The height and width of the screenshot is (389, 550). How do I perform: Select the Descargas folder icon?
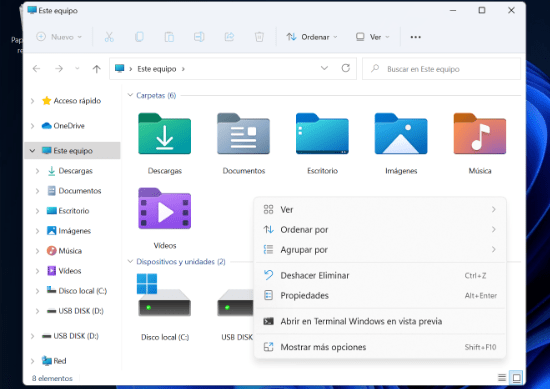click(x=165, y=134)
